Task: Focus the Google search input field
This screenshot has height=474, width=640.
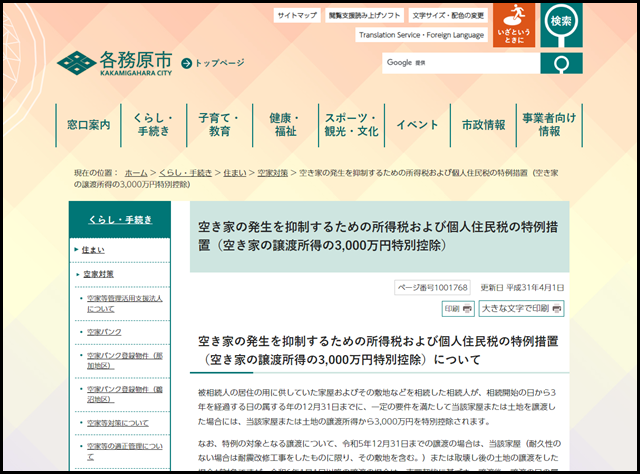Action: pos(461,63)
